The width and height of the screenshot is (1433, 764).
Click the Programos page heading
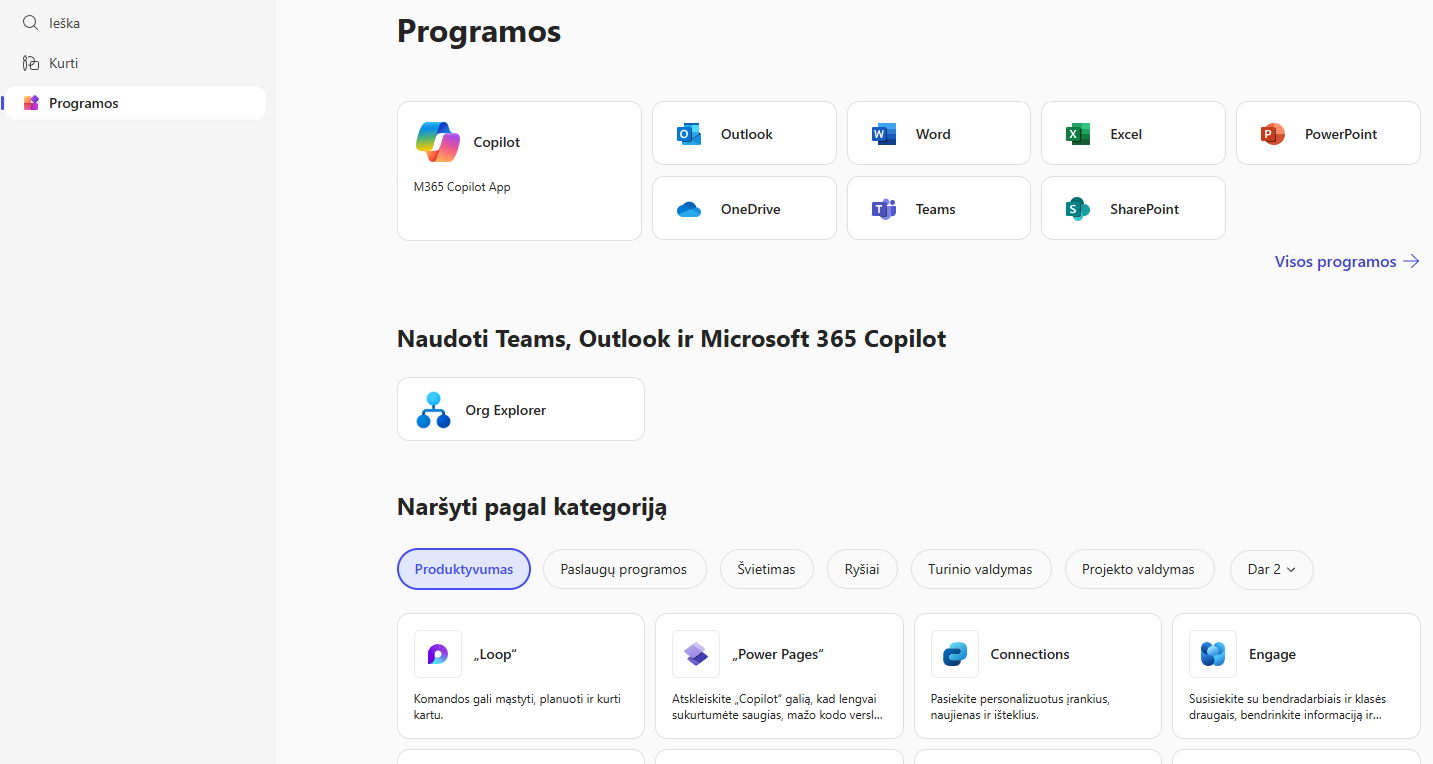coord(479,31)
